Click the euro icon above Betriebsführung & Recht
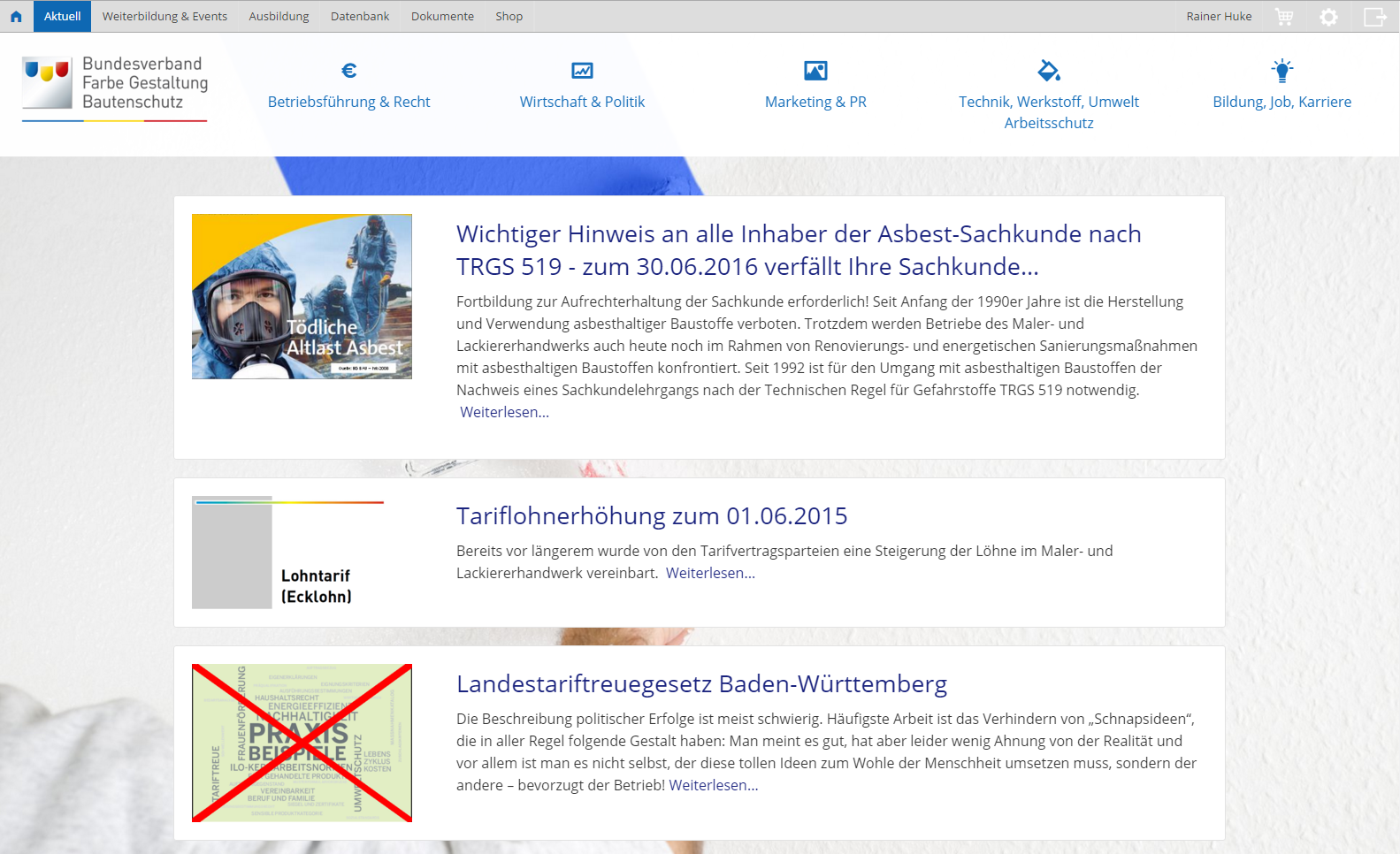The height and width of the screenshot is (854, 1400). [x=349, y=71]
